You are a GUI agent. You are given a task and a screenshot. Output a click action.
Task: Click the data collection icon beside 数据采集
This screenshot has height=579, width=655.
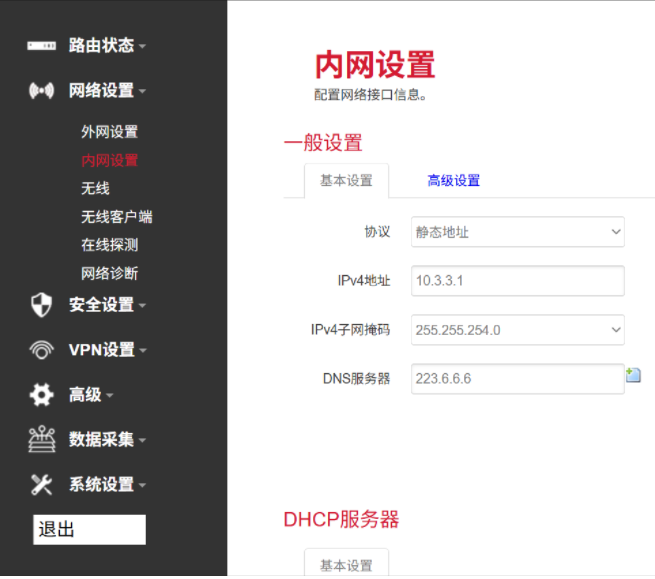41,439
